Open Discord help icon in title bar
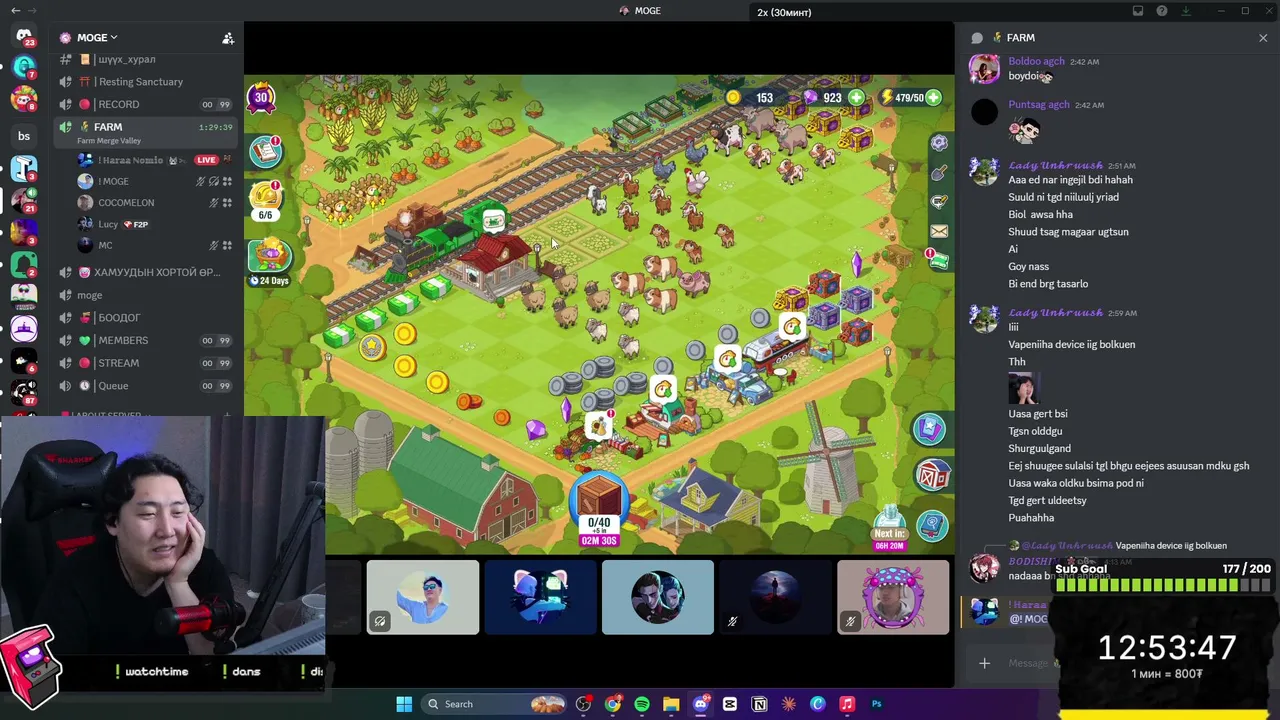Image resolution: width=1280 pixels, height=720 pixels. [x=1162, y=11]
